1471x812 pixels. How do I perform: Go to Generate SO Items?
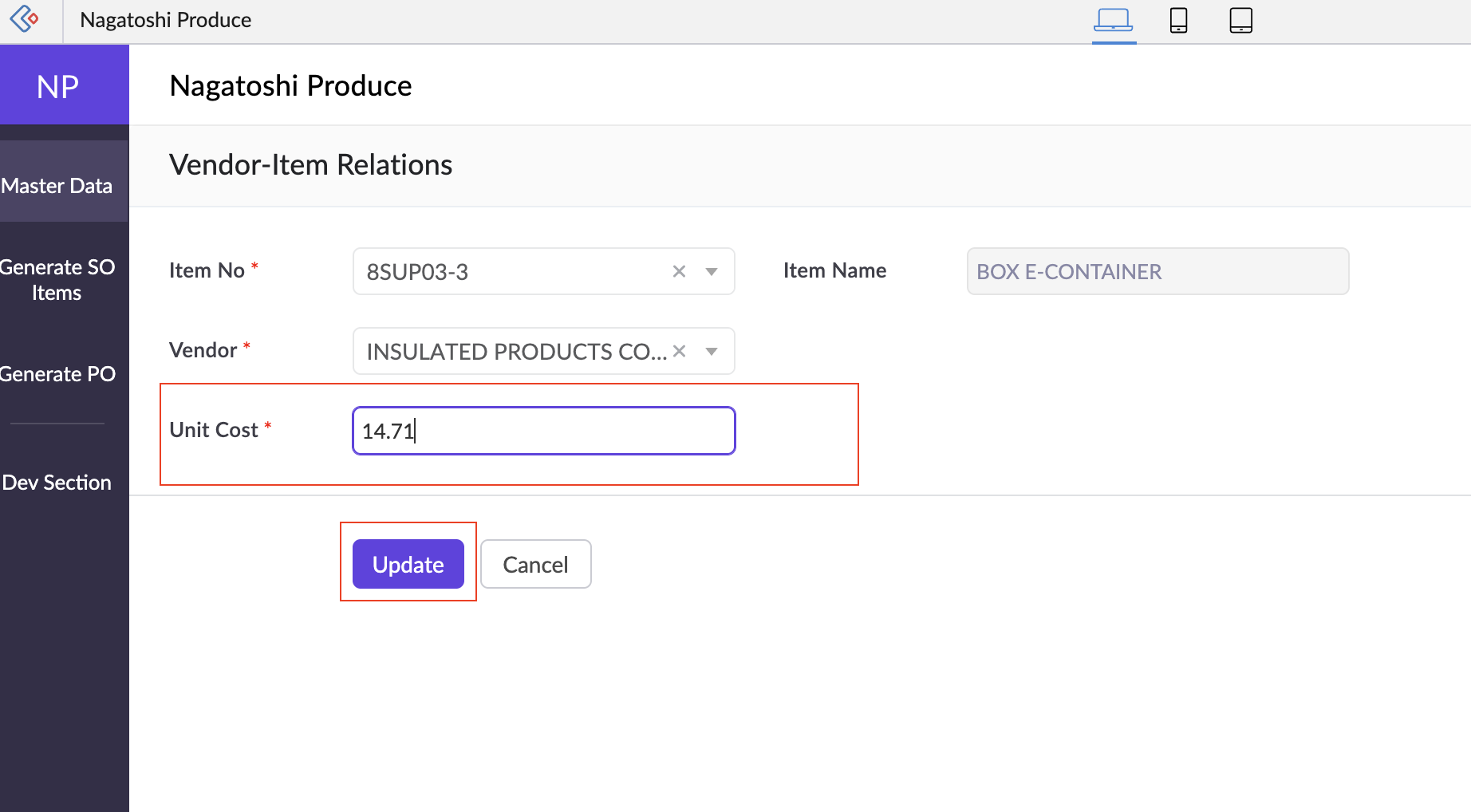coord(57,280)
